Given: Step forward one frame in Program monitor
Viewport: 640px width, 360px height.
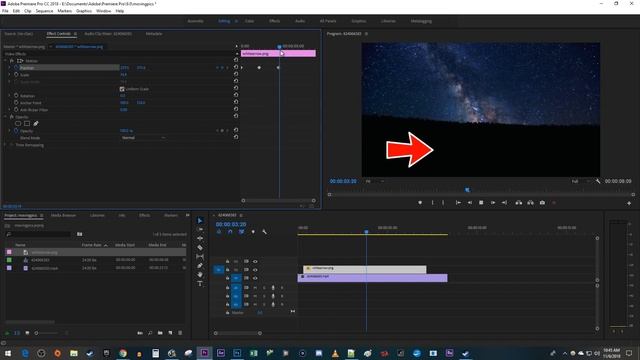Looking at the screenshot, I should (493, 202).
